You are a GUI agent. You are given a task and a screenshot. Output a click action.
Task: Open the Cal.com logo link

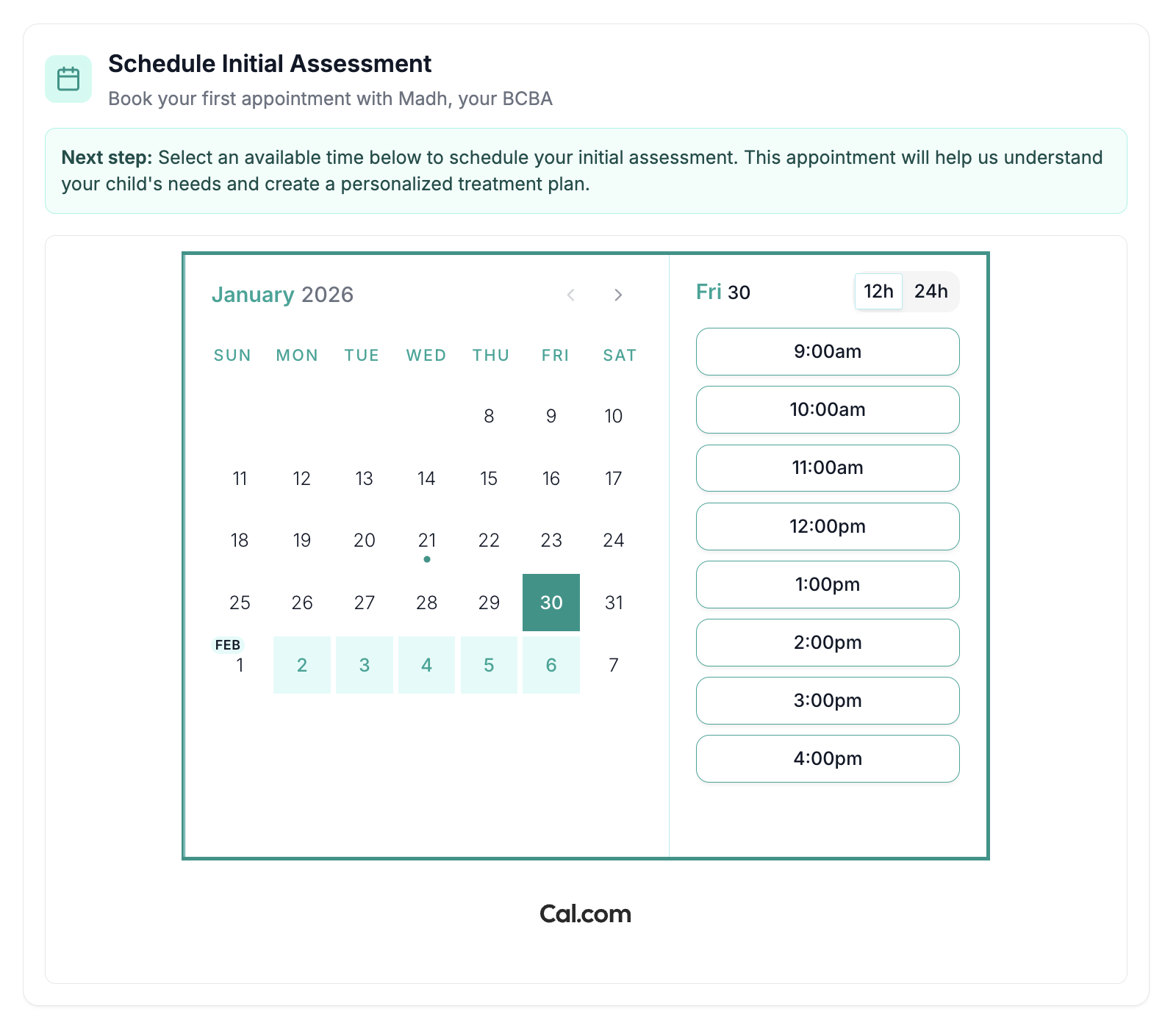tap(585, 913)
